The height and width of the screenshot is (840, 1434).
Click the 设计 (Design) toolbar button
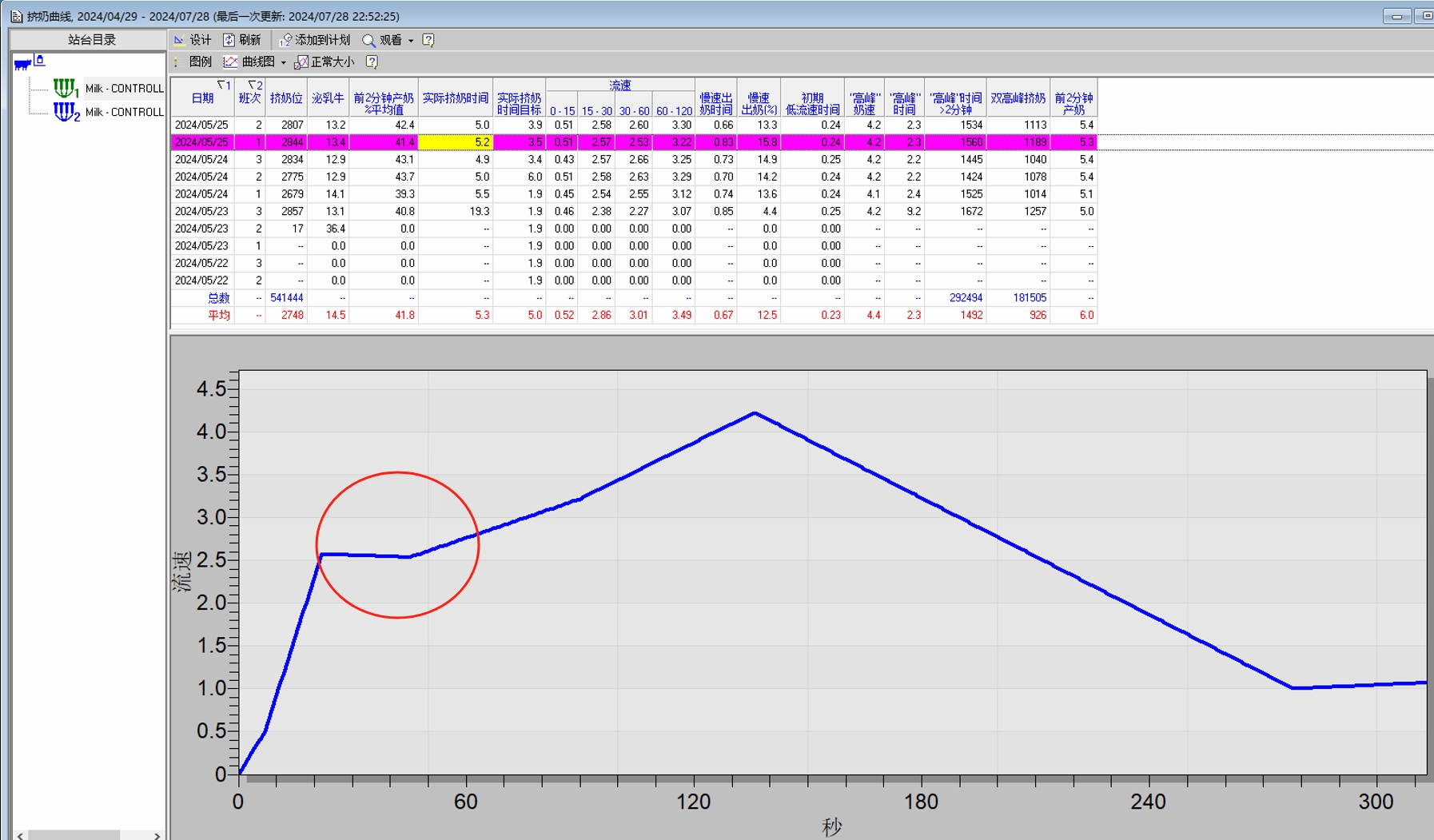click(193, 40)
